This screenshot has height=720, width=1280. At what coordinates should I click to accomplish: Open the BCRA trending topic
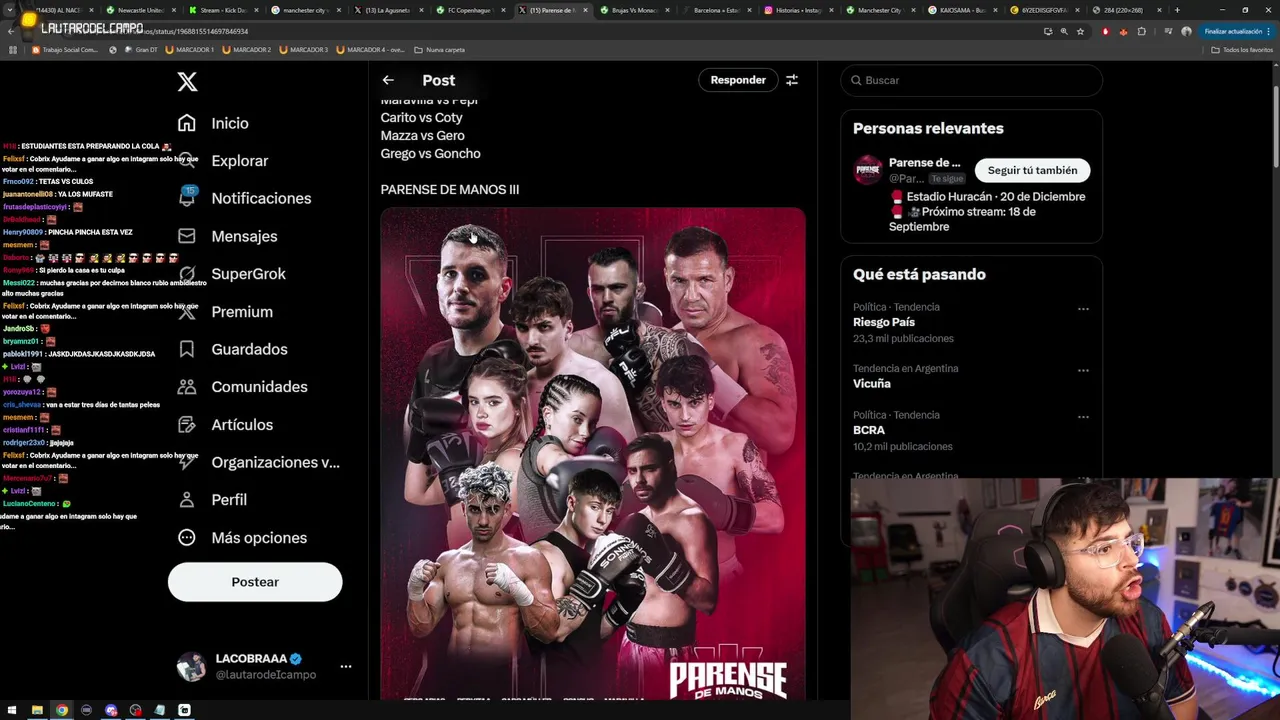coord(869,430)
